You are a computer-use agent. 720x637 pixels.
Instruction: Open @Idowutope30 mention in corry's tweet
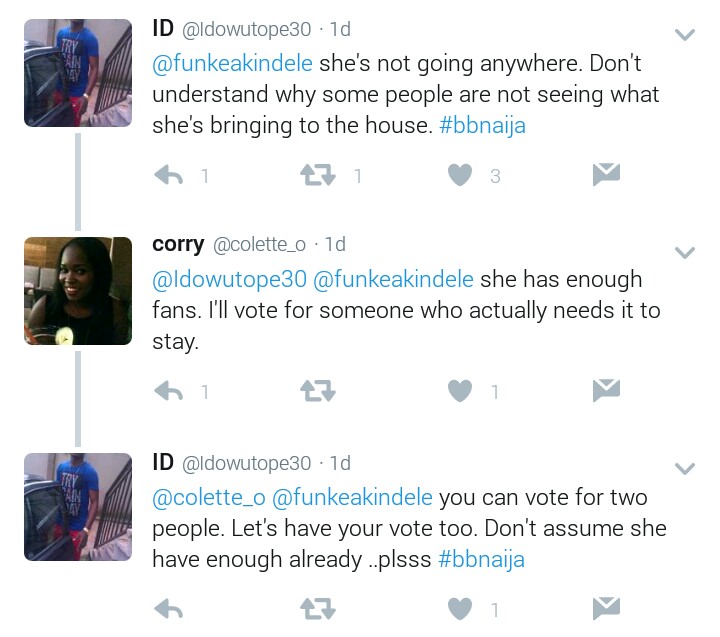[x=226, y=279]
